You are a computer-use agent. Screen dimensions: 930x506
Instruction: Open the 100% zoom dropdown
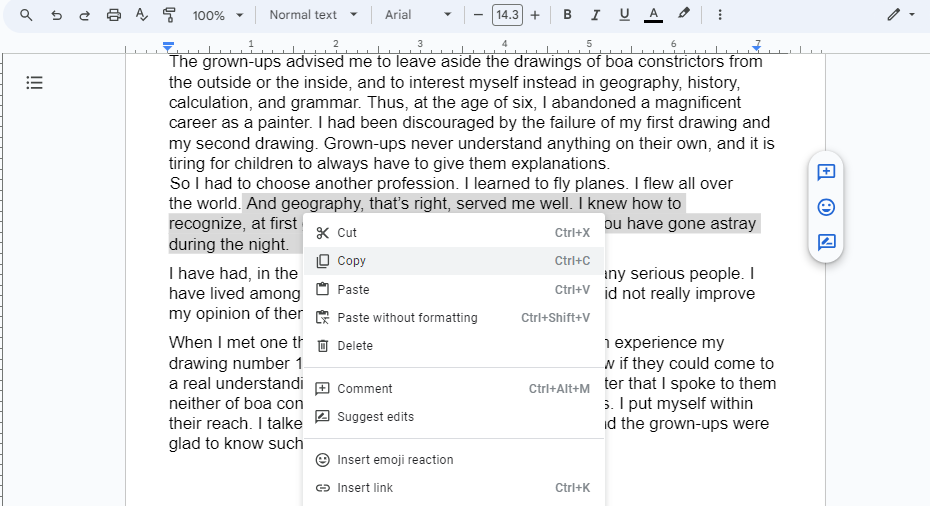tap(217, 15)
